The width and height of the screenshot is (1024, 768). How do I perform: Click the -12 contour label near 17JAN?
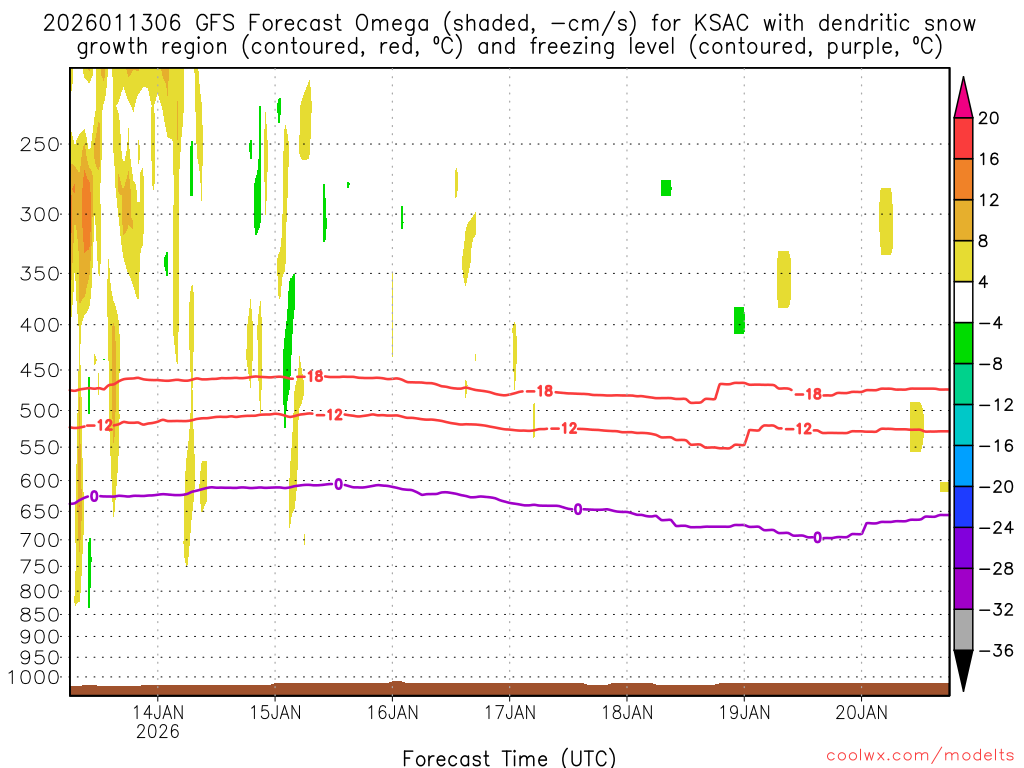pos(564,428)
